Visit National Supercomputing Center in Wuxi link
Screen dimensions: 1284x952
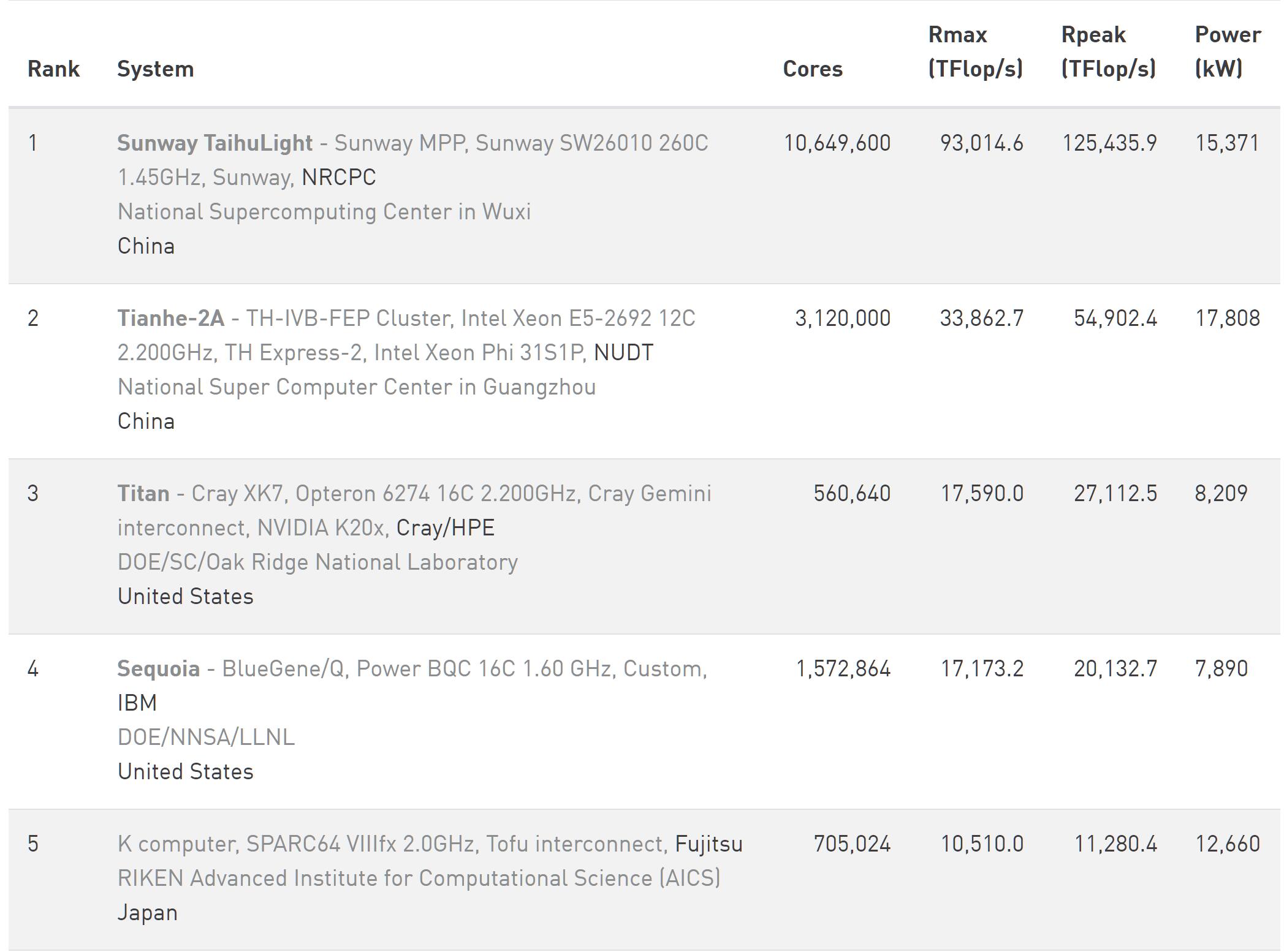[324, 212]
